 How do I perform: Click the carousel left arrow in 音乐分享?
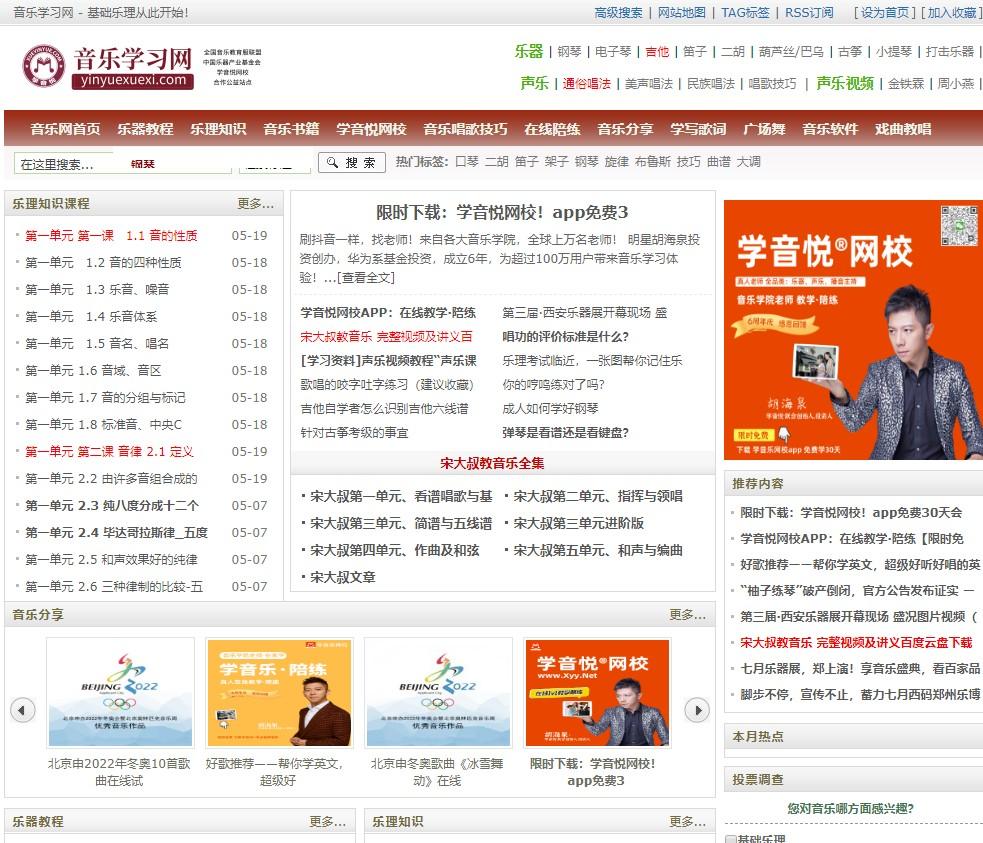point(23,710)
